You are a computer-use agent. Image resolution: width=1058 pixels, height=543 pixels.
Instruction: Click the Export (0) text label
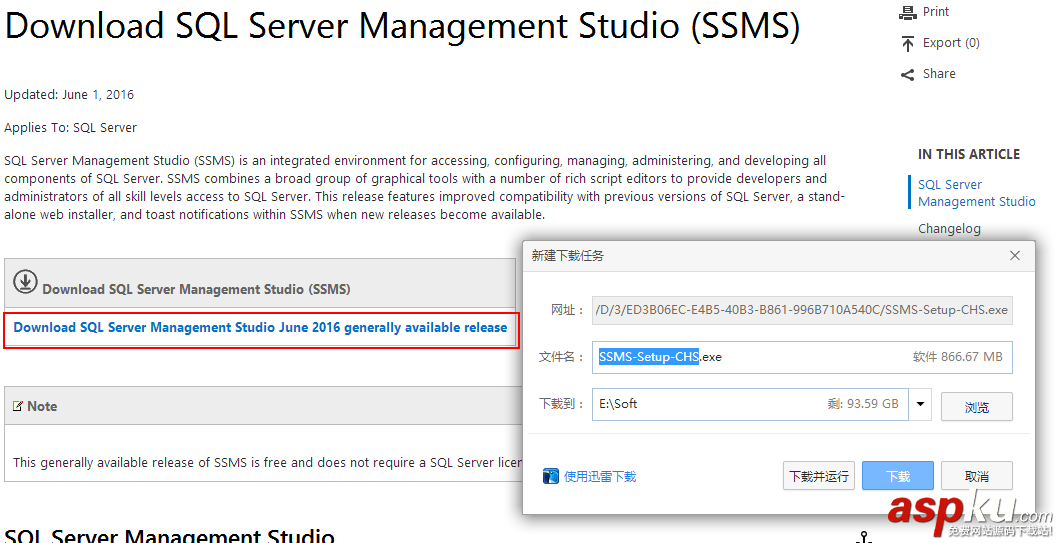tap(951, 43)
